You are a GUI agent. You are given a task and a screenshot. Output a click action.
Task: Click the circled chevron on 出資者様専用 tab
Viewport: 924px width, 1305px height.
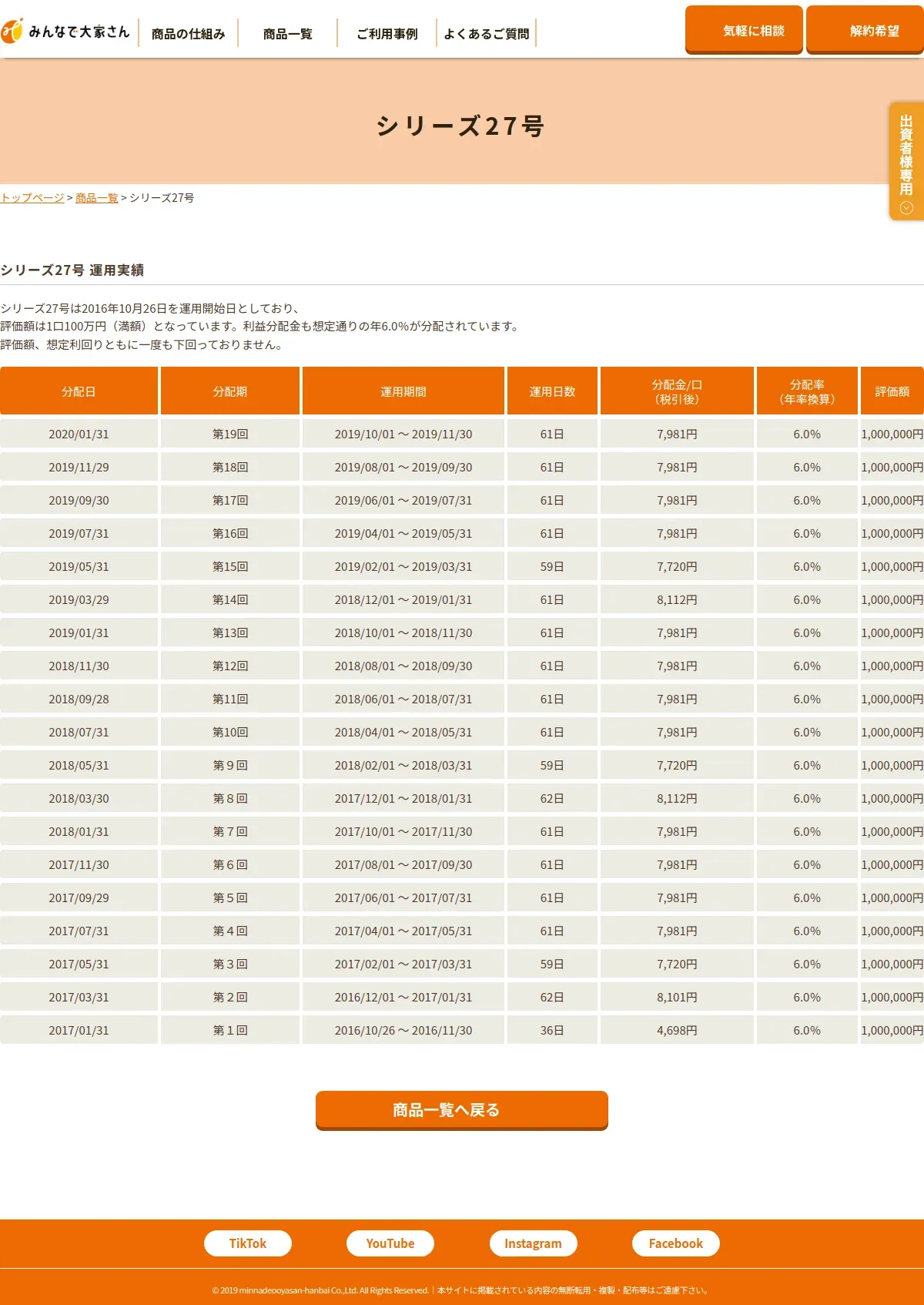click(906, 208)
